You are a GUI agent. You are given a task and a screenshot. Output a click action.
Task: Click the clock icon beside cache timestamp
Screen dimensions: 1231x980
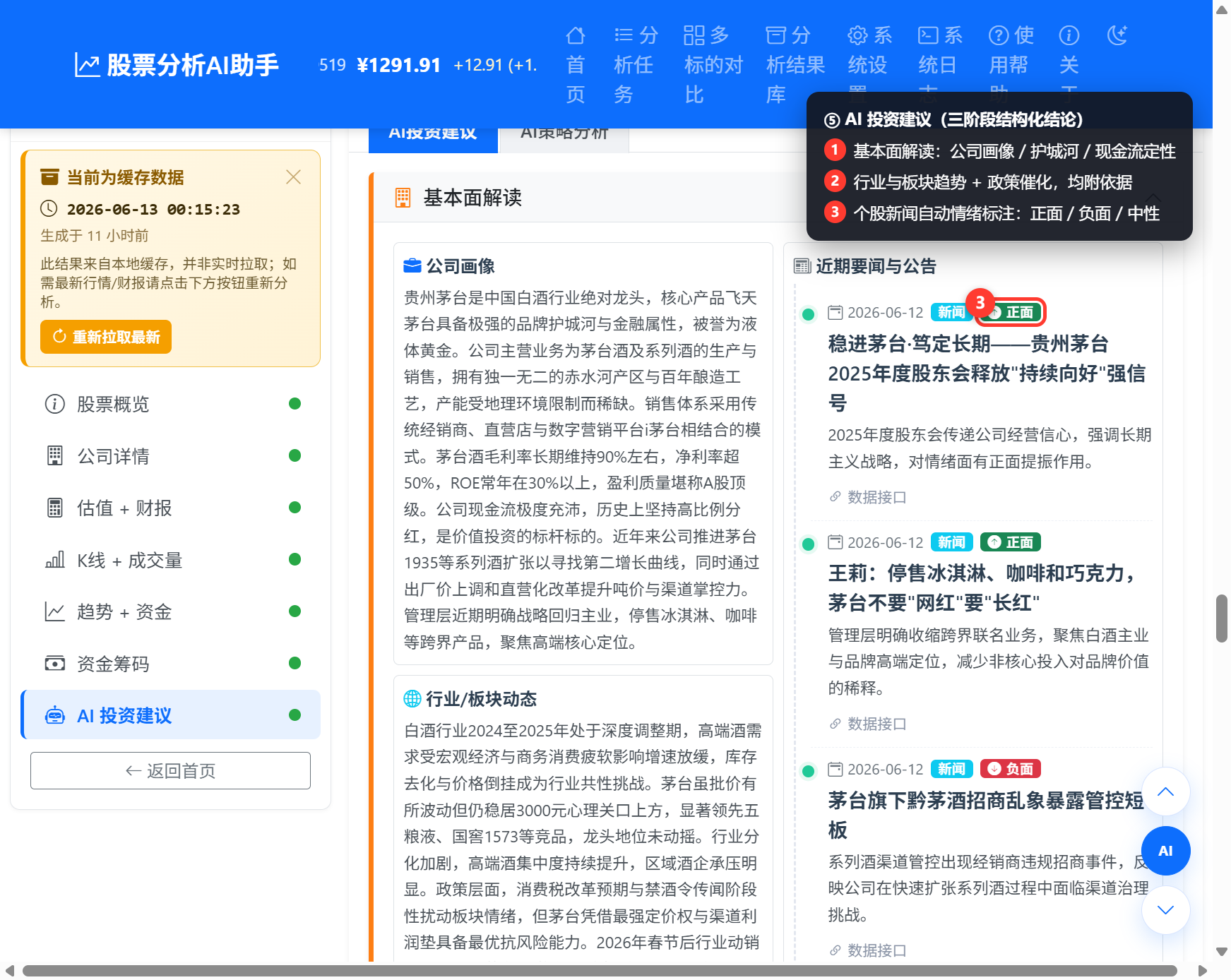(49, 208)
